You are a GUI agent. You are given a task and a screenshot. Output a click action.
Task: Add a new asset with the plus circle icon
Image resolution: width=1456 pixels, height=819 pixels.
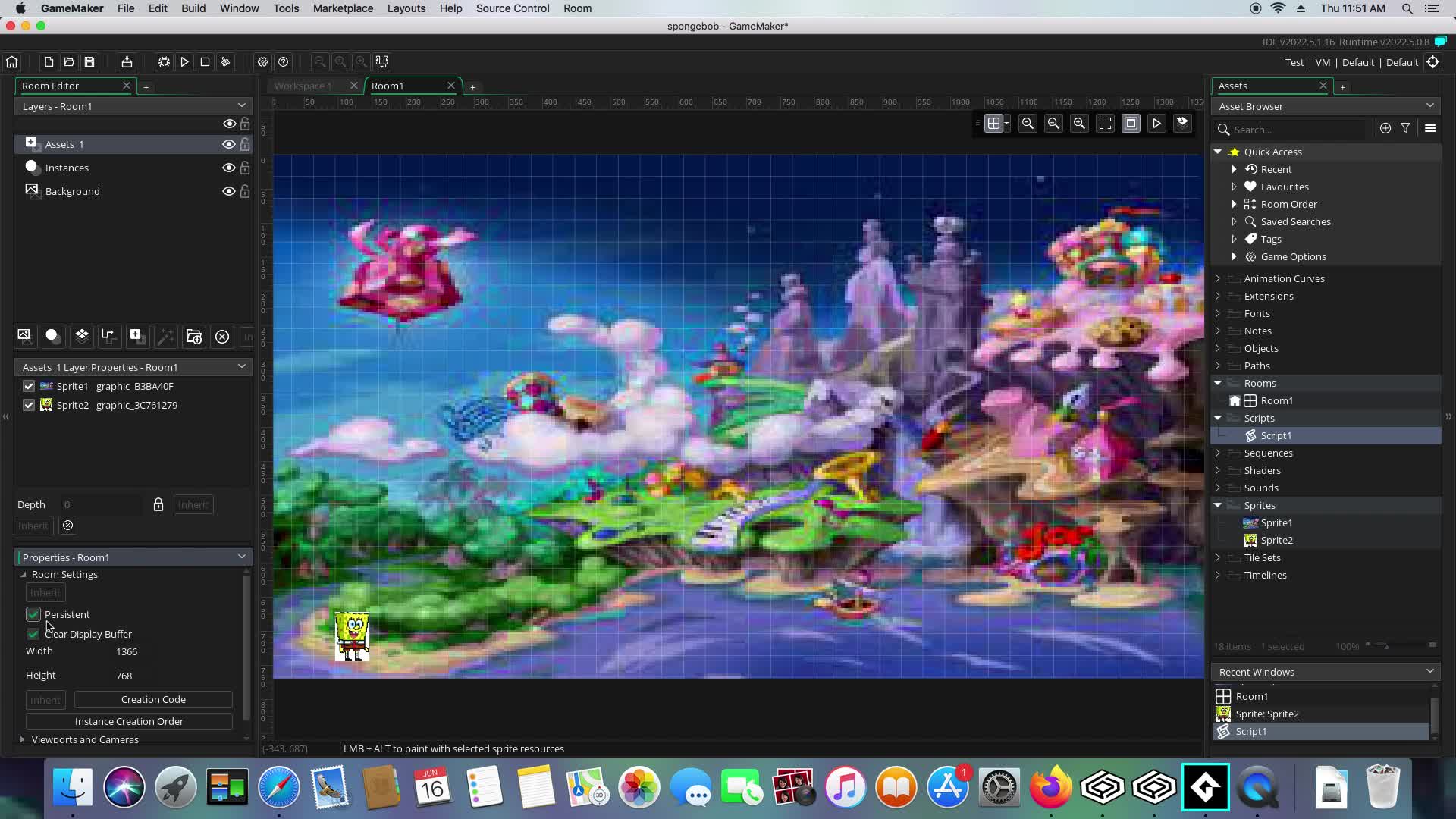(x=1385, y=128)
